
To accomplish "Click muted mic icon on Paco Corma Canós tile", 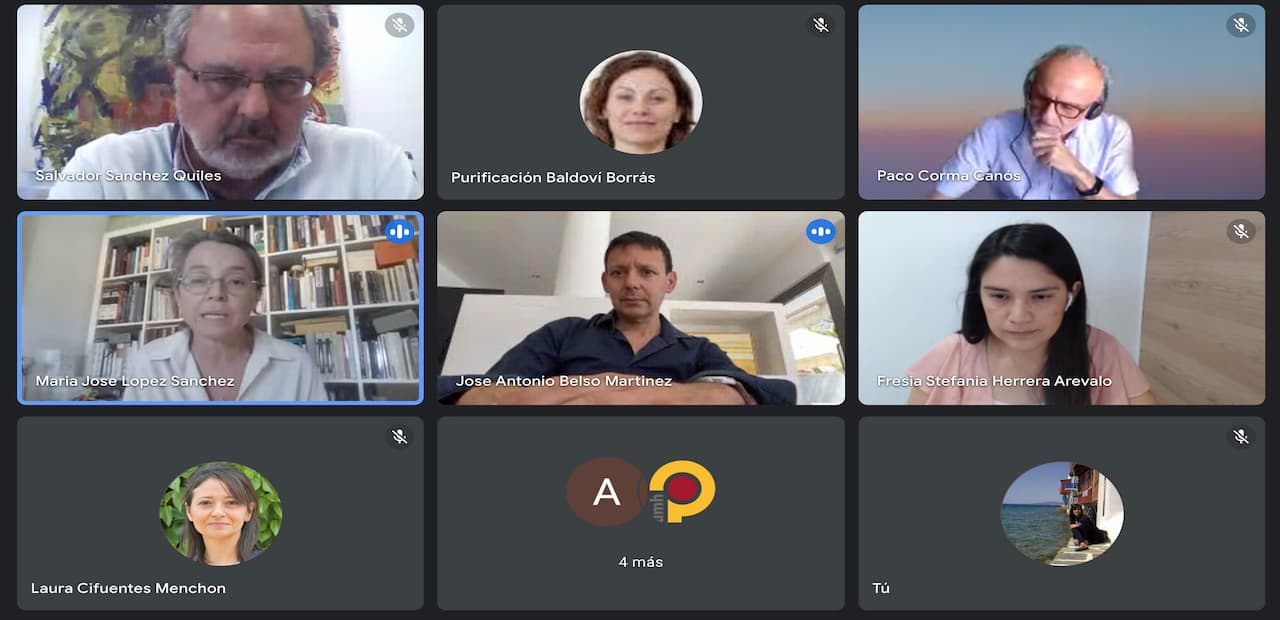I will pos(1241,25).
